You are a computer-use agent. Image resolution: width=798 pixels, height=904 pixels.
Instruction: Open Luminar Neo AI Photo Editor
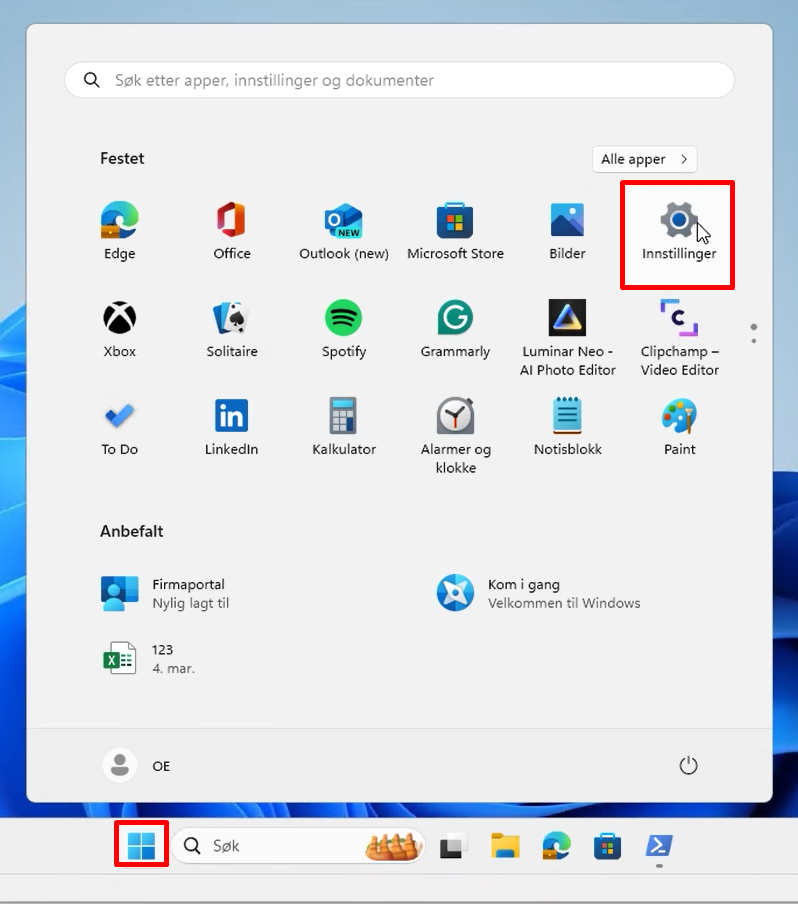pyautogui.click(x=567, y=338)
